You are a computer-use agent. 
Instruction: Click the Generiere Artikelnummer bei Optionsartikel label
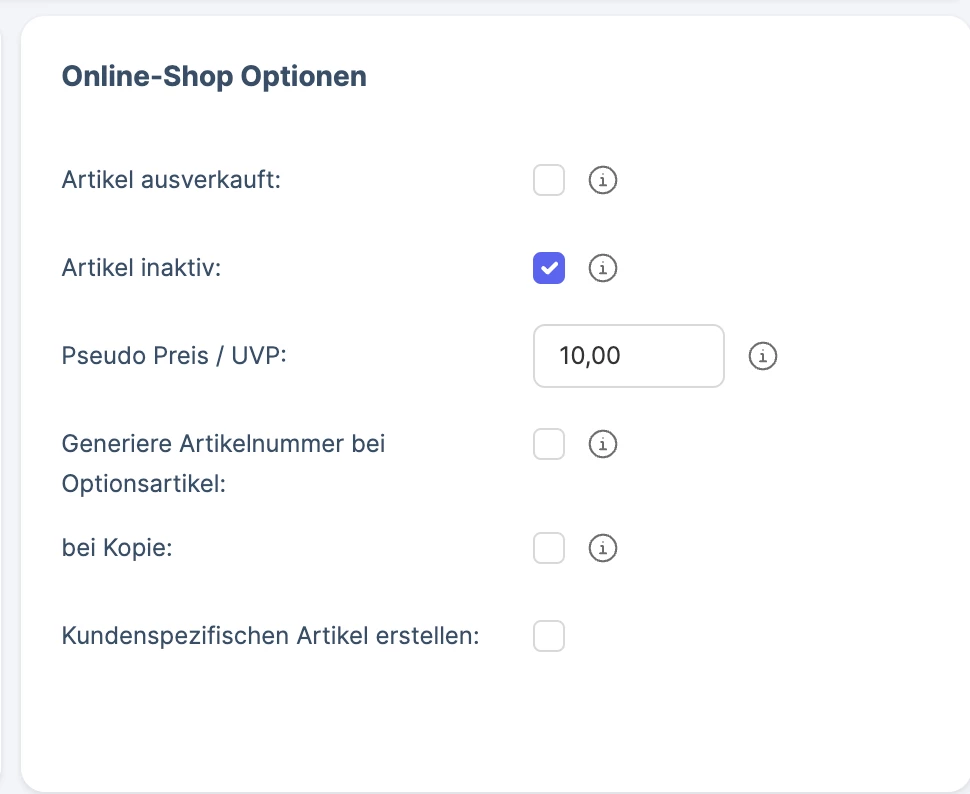pyautogui.click(x=223, y=464)
